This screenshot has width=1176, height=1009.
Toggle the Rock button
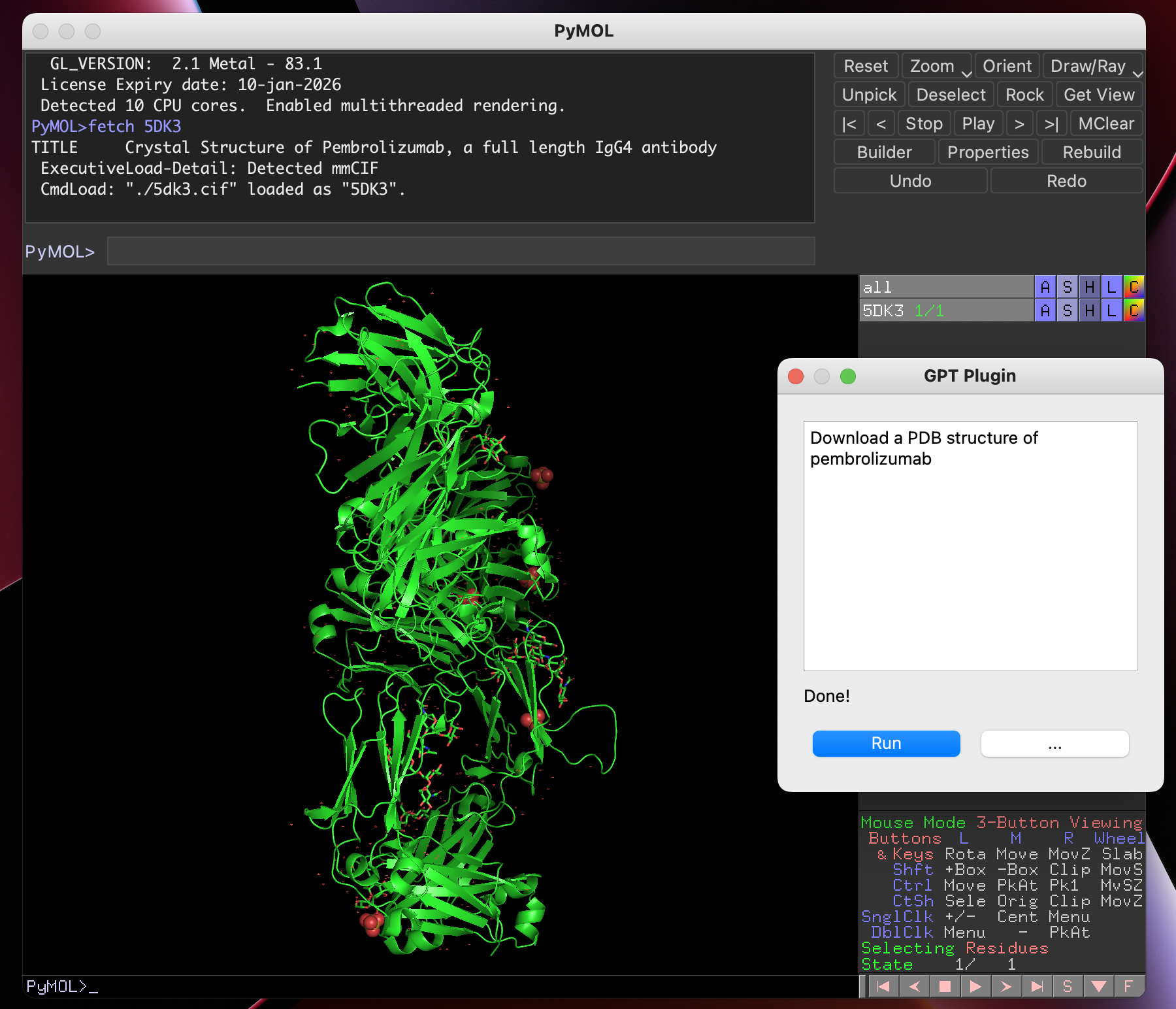tap(1024, 95)
